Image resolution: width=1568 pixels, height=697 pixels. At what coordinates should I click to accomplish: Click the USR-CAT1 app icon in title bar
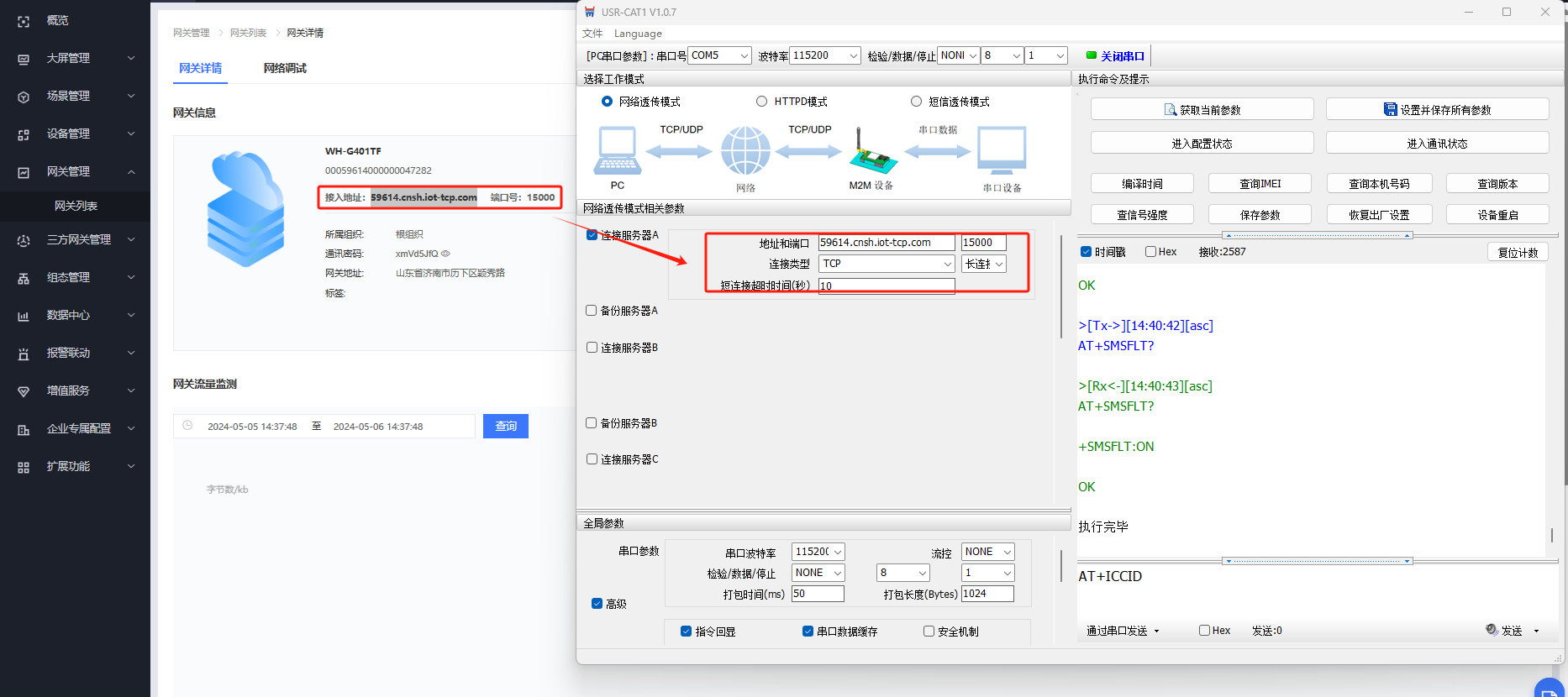590,12
